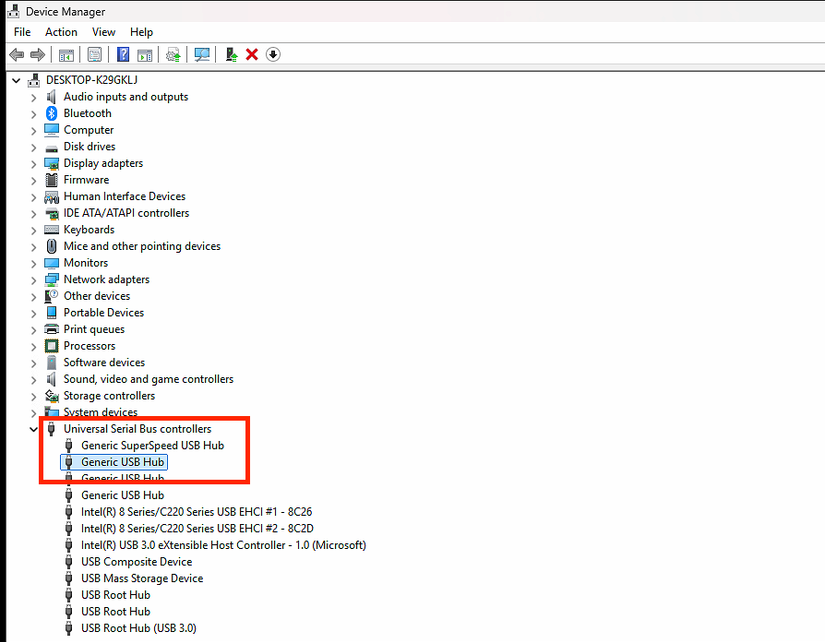
Task: Expand the IDE ATA/ATAPI controllers category
Action: 34,214
